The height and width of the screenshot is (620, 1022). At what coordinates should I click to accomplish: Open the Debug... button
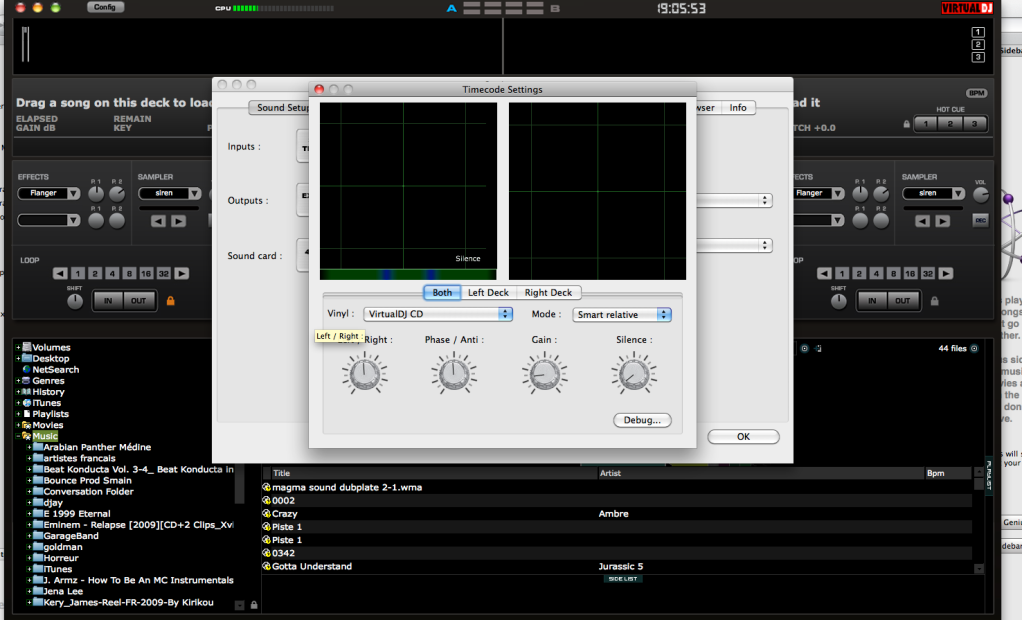pyautogui.click(x=642, y=421)
